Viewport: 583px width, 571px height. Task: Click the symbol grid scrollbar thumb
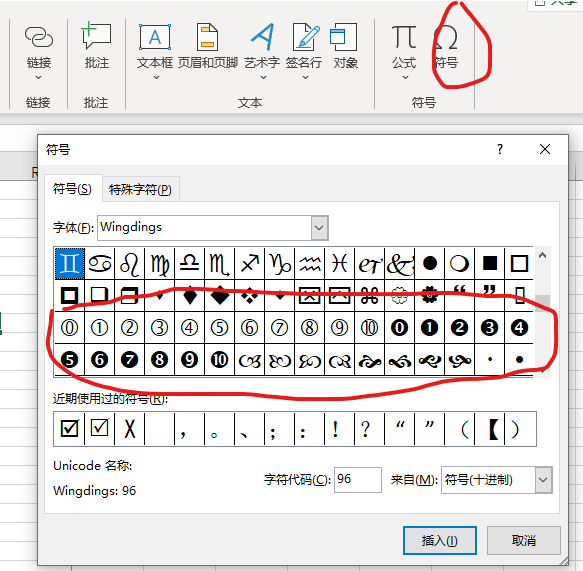(x=542, y=304)
